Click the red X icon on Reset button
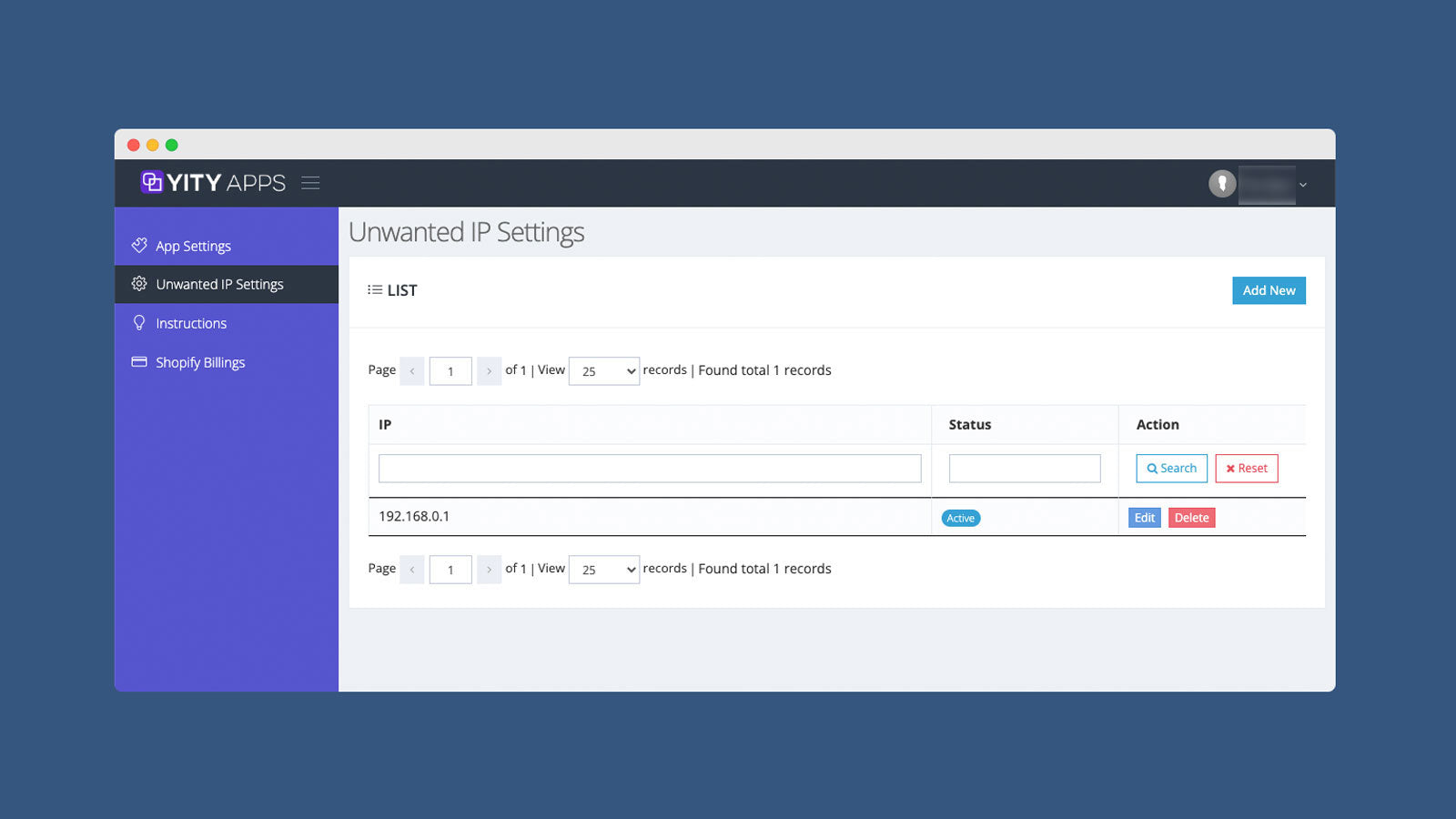Viewport: 1456px width, 819px height. [1230, 469]
